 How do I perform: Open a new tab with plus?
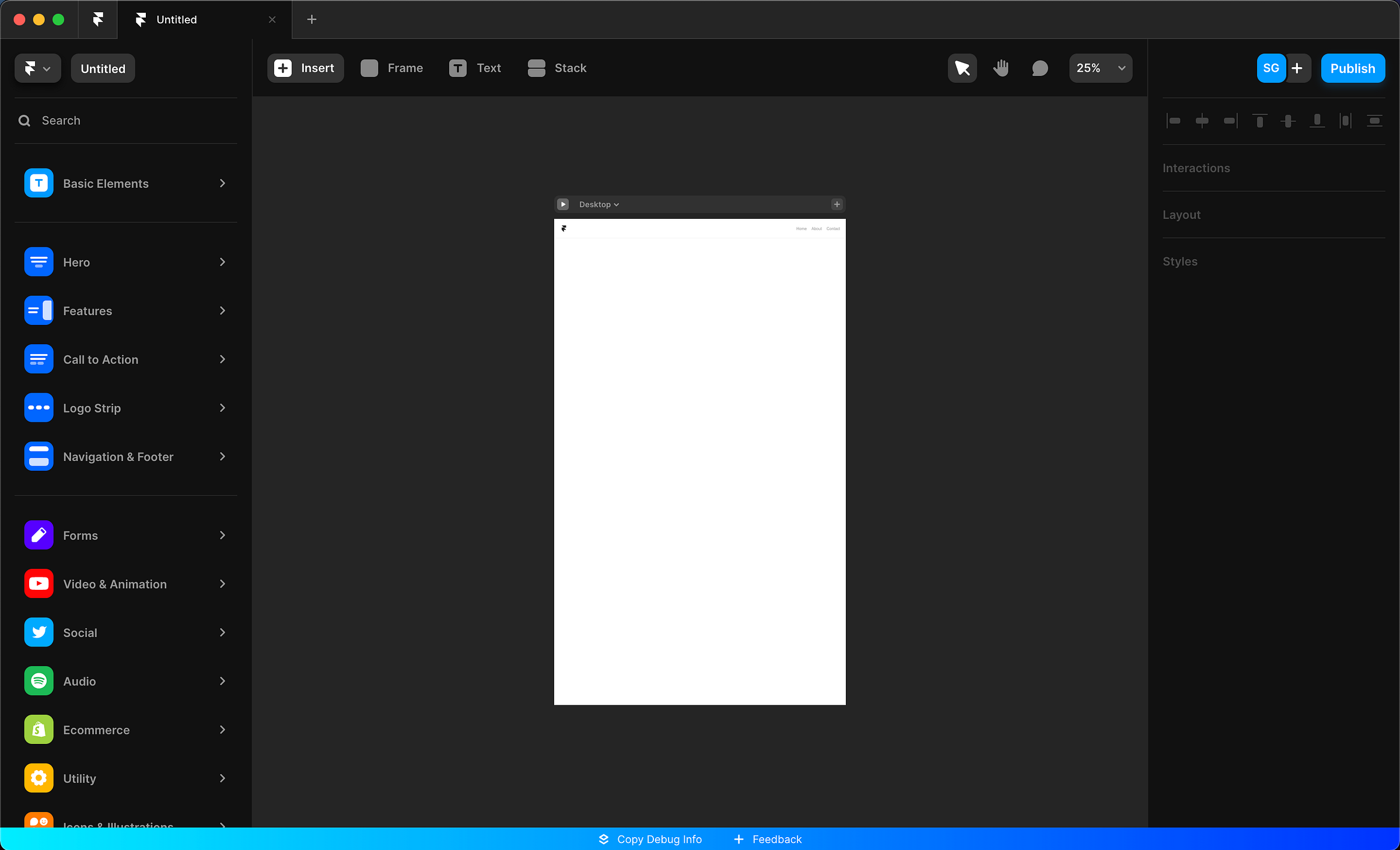311,20
